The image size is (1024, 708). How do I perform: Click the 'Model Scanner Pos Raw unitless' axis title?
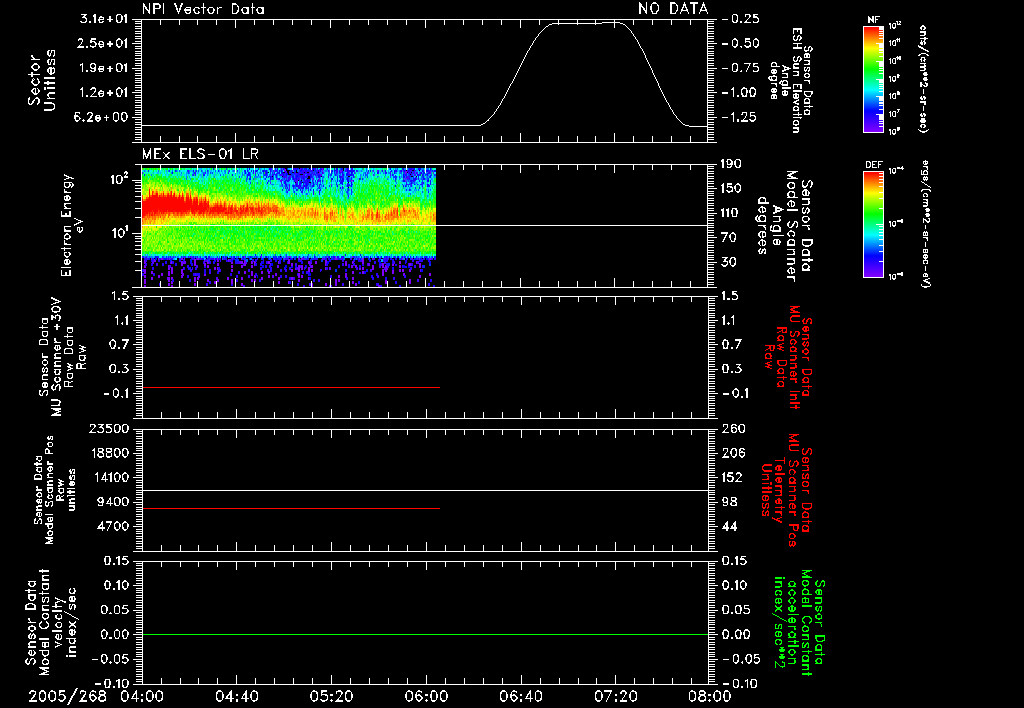(x=55, y=490)
